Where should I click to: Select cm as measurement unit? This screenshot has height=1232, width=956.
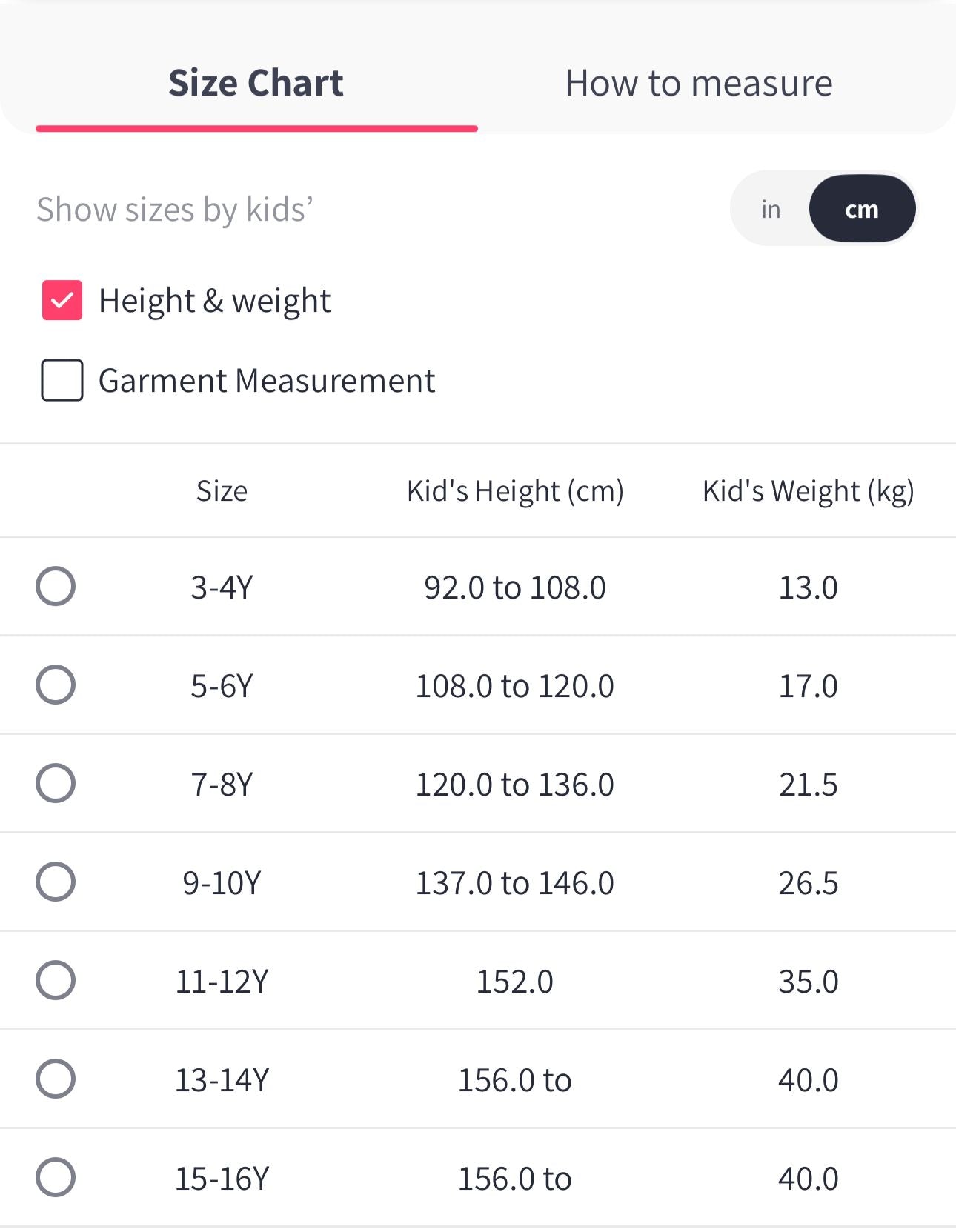[x=862, y=210]
